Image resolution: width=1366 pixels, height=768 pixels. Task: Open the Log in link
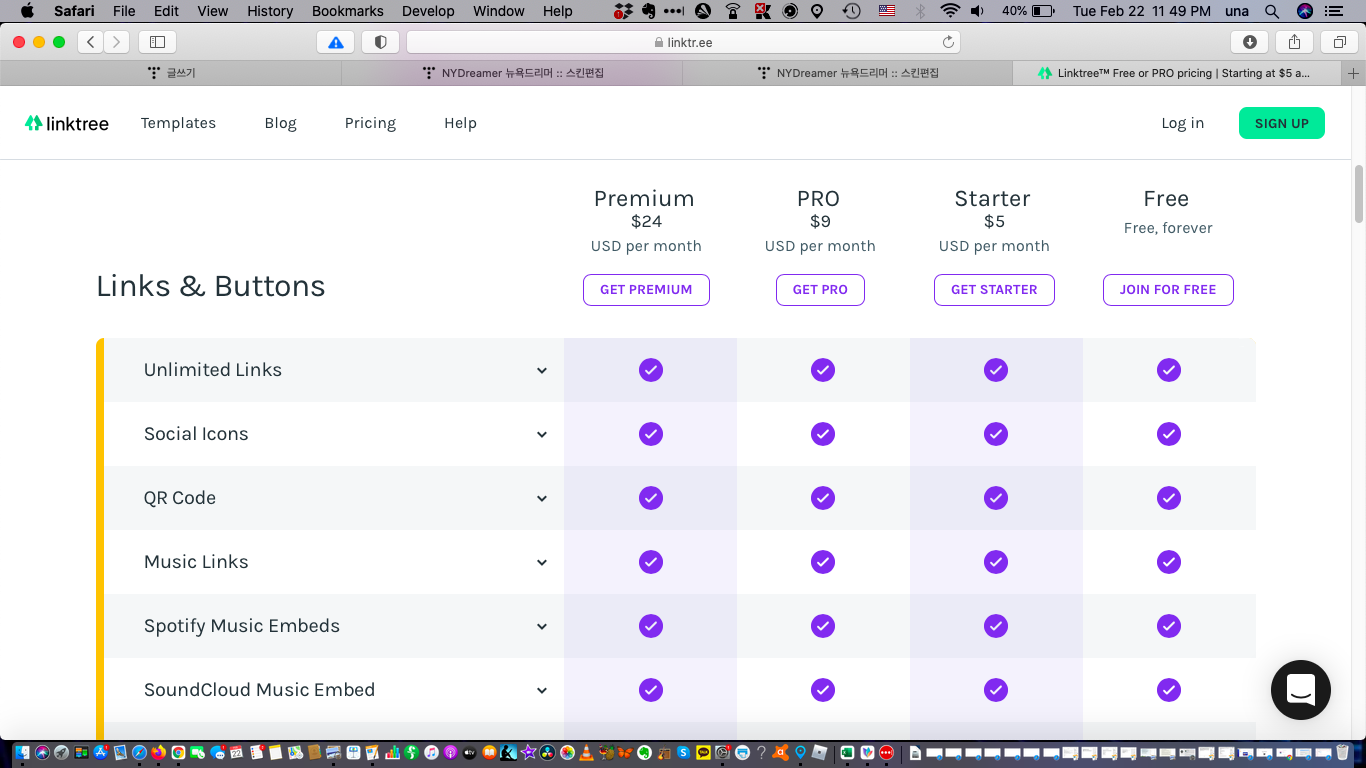[x=1183, y=123]
